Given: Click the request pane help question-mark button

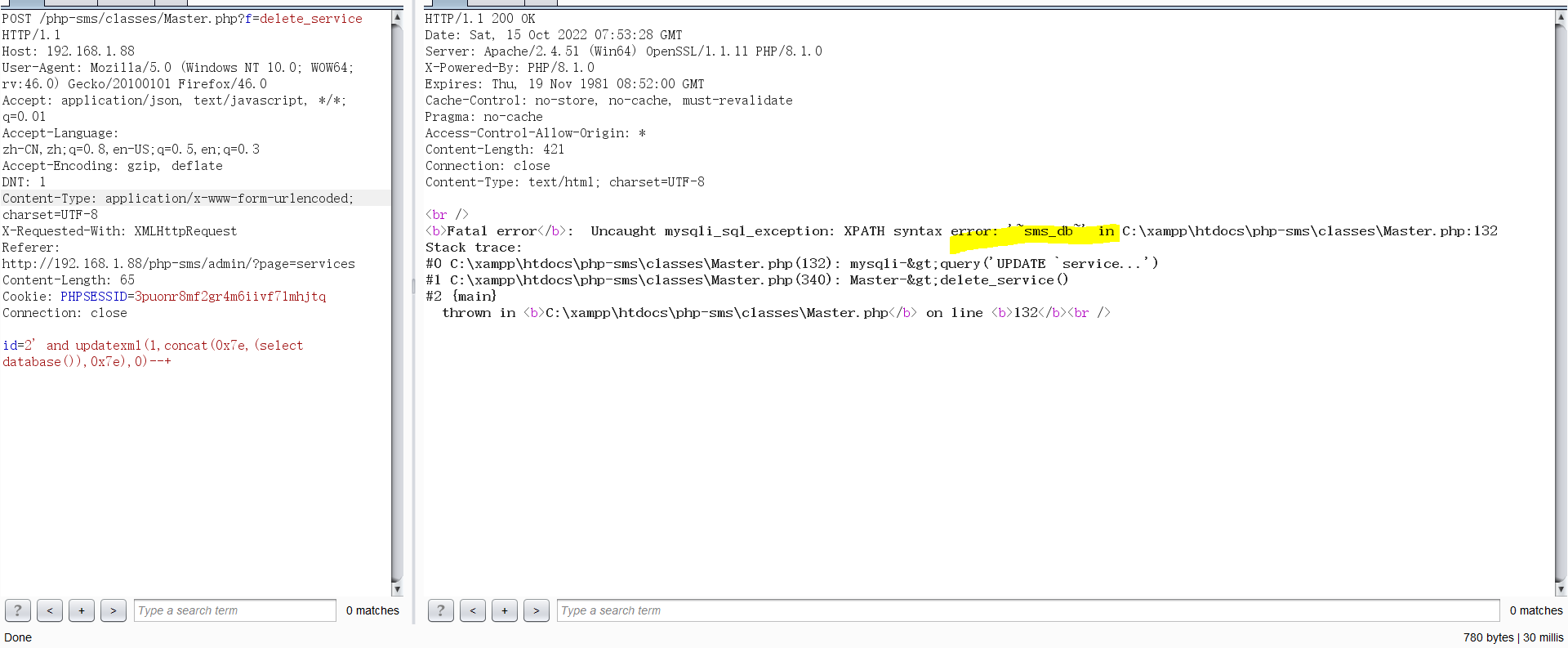Looking at the screenshot, I should pos(18,610).
